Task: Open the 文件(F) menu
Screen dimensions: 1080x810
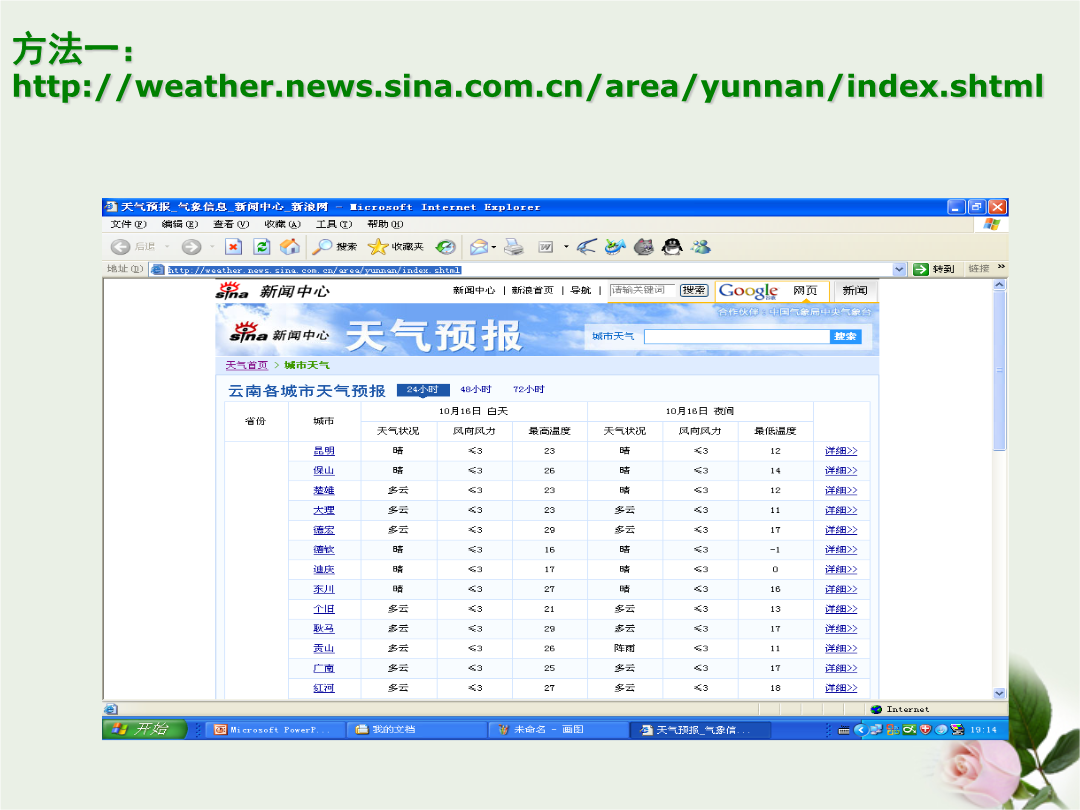Action: [x=128, y=225]
